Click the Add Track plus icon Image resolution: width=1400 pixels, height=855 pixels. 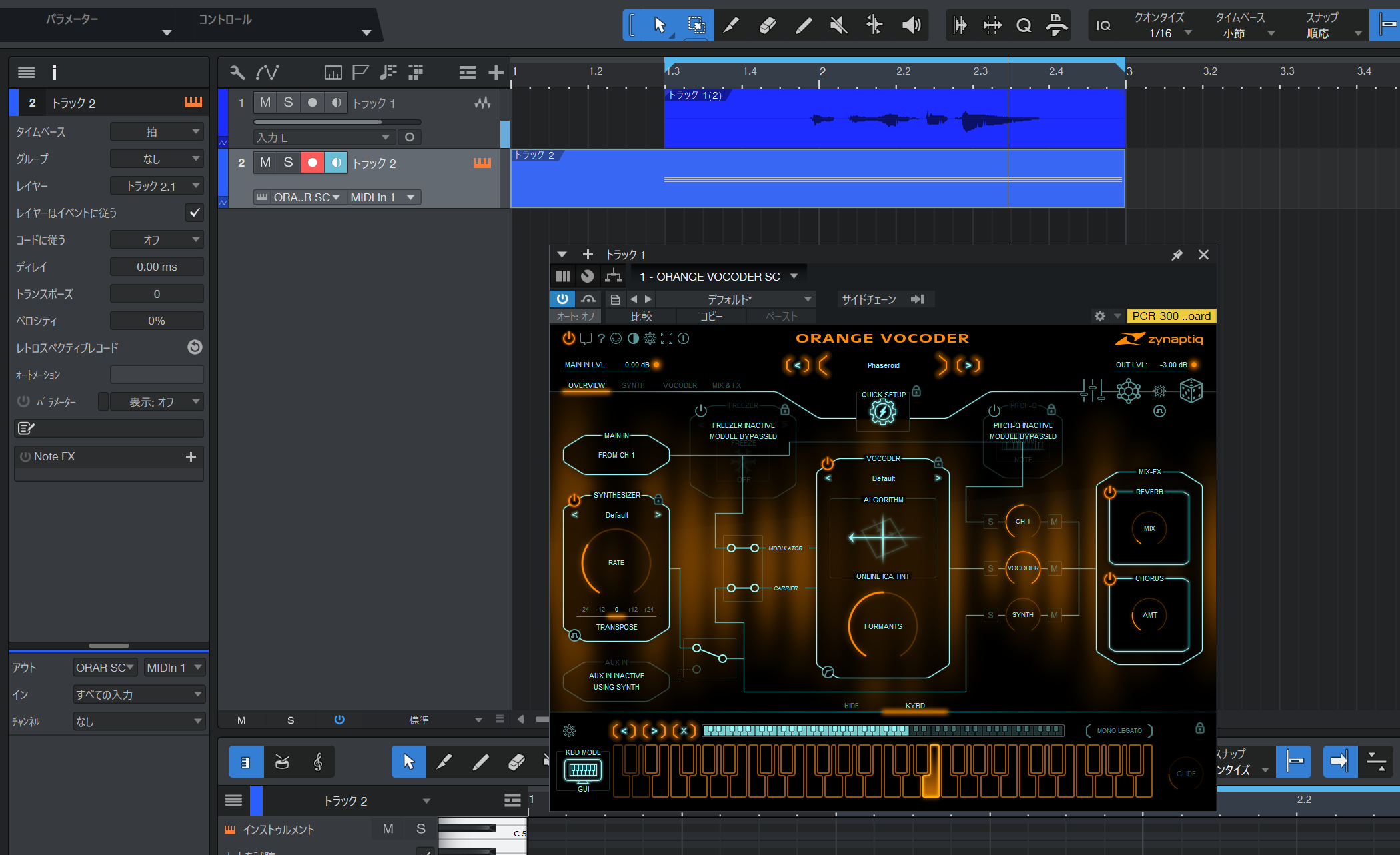[x=496, y=72]
